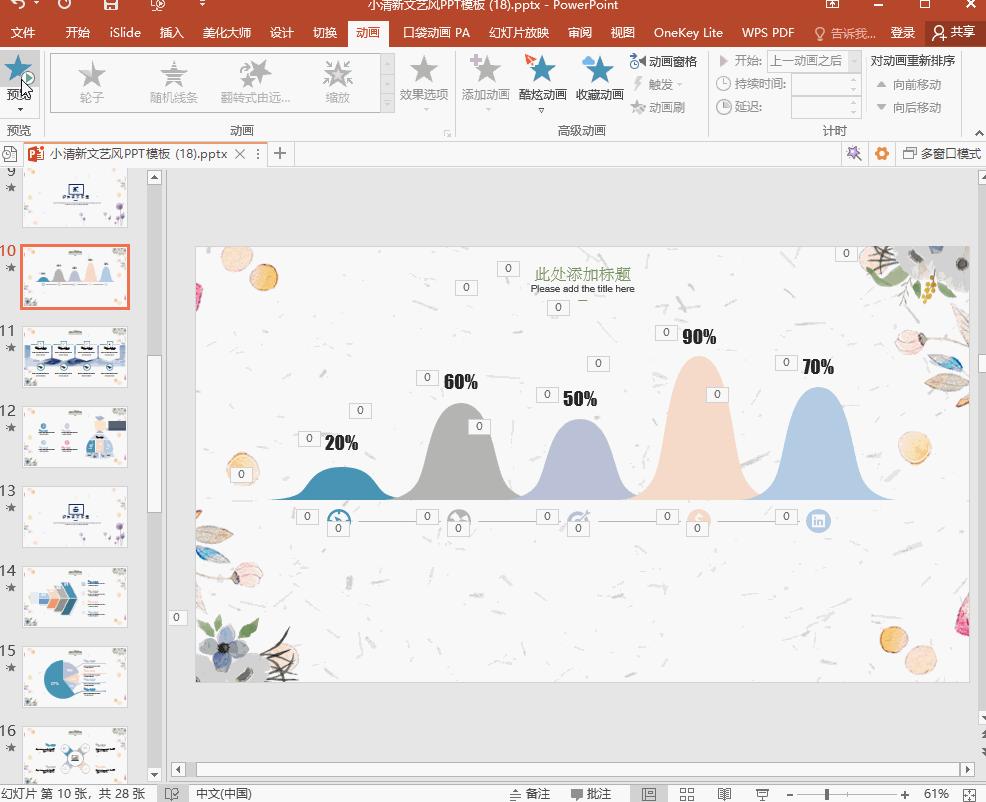The image size is (986, 802).
Task: Click the 登录 (Login) link
Action: click(x=902, y=32)
